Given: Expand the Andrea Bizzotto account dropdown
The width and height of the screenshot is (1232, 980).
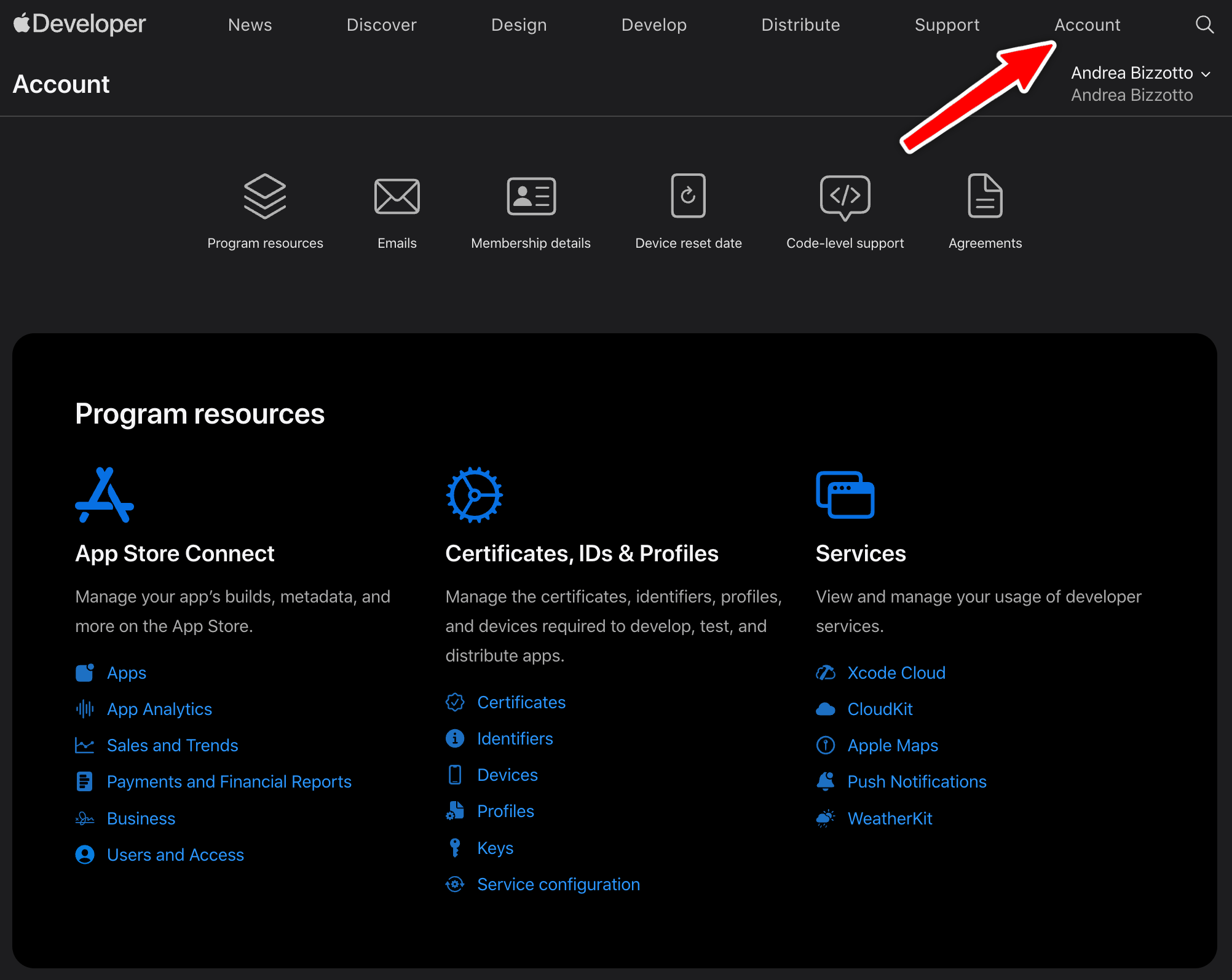Looking at the screenshot, I should 1140,73.
